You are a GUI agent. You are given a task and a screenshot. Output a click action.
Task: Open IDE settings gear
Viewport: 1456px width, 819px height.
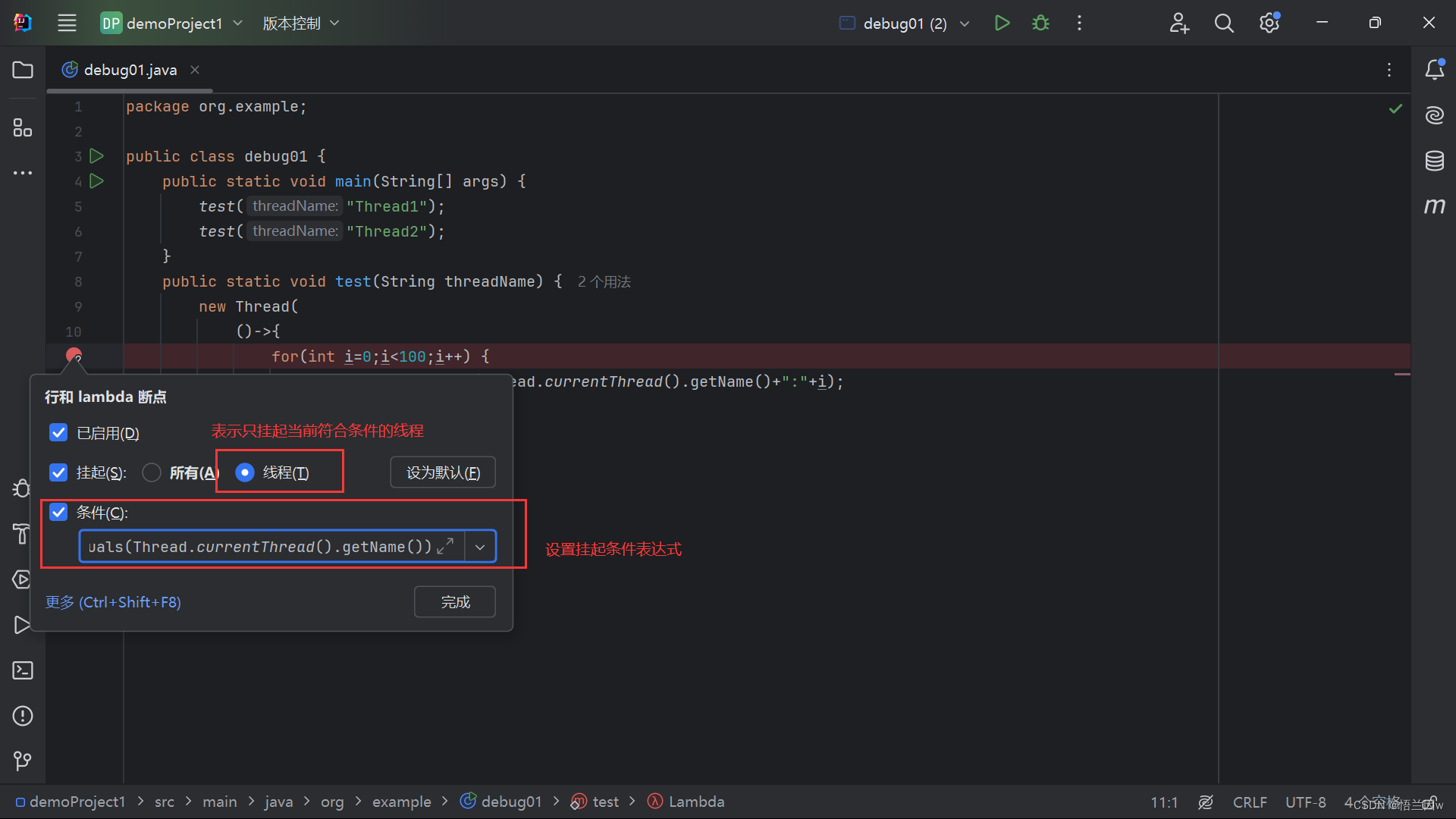[1269, 23]
